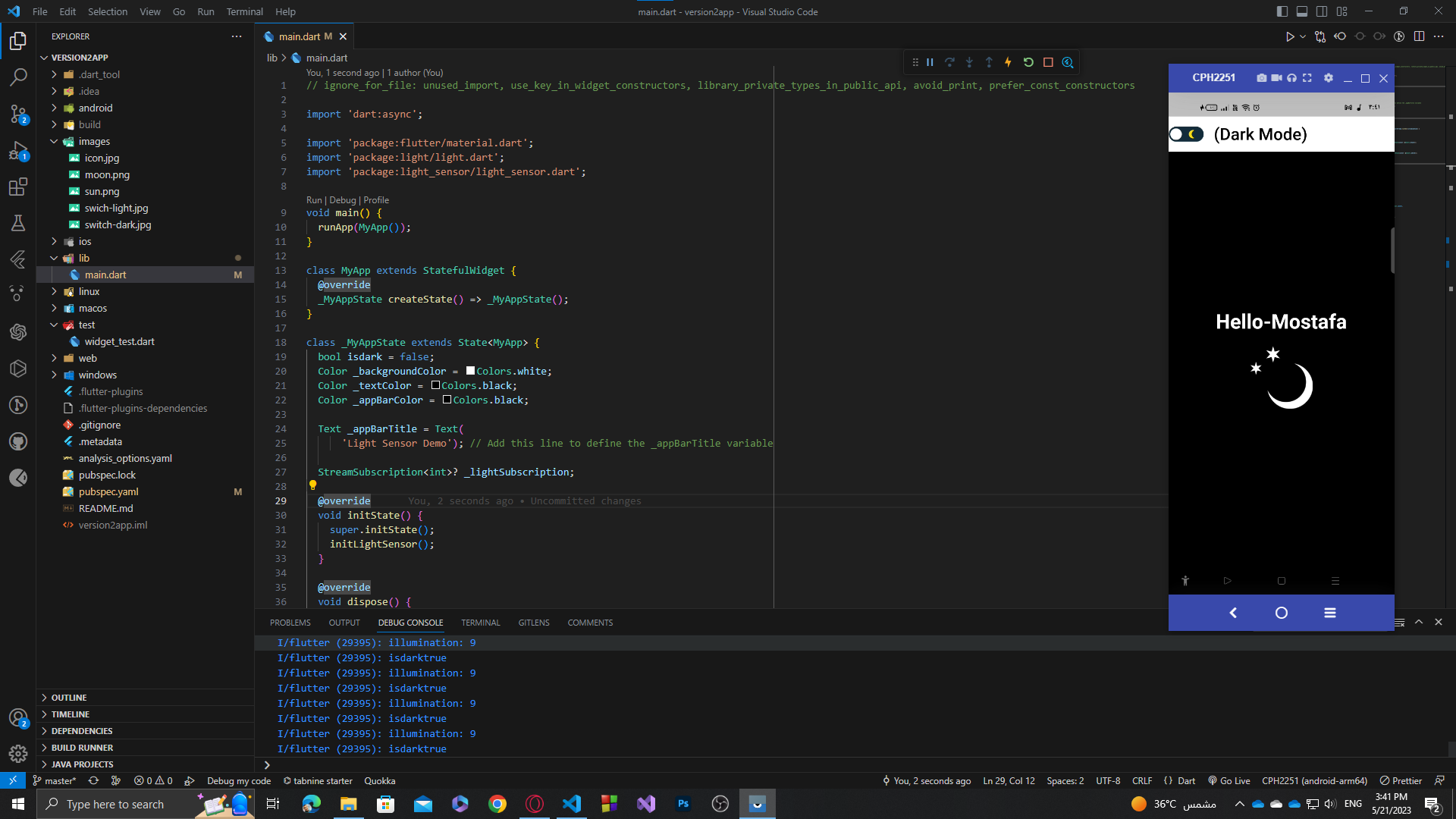
Task: Pause the running program with pause icon
Action: [x=930, y=62]
